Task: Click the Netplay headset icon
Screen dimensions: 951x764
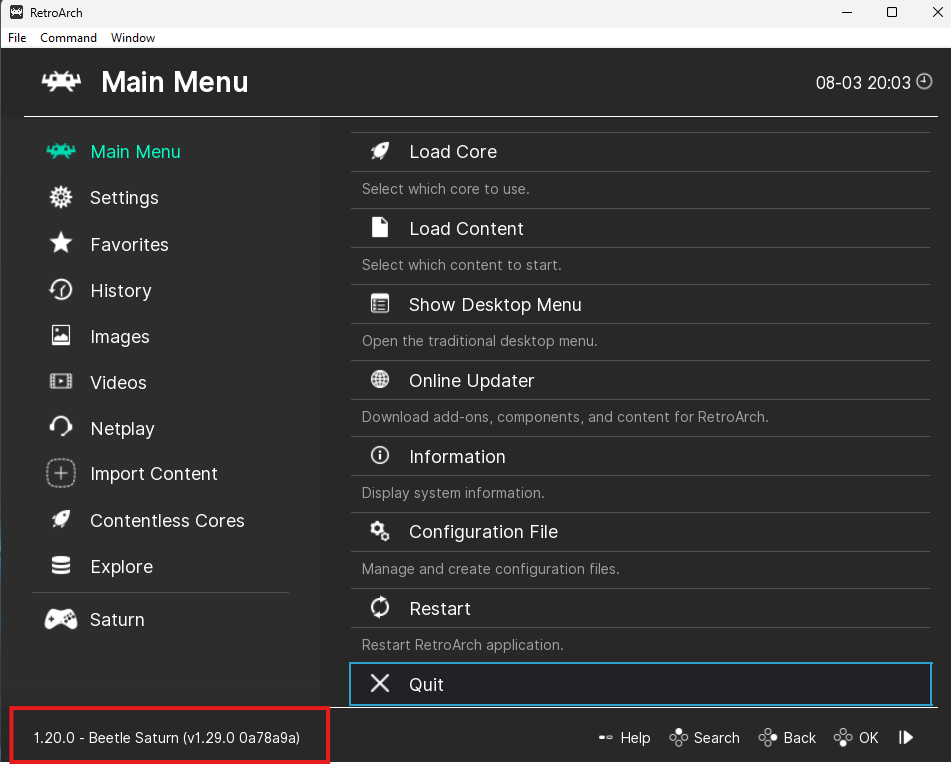Action: (x=61, y=427)
